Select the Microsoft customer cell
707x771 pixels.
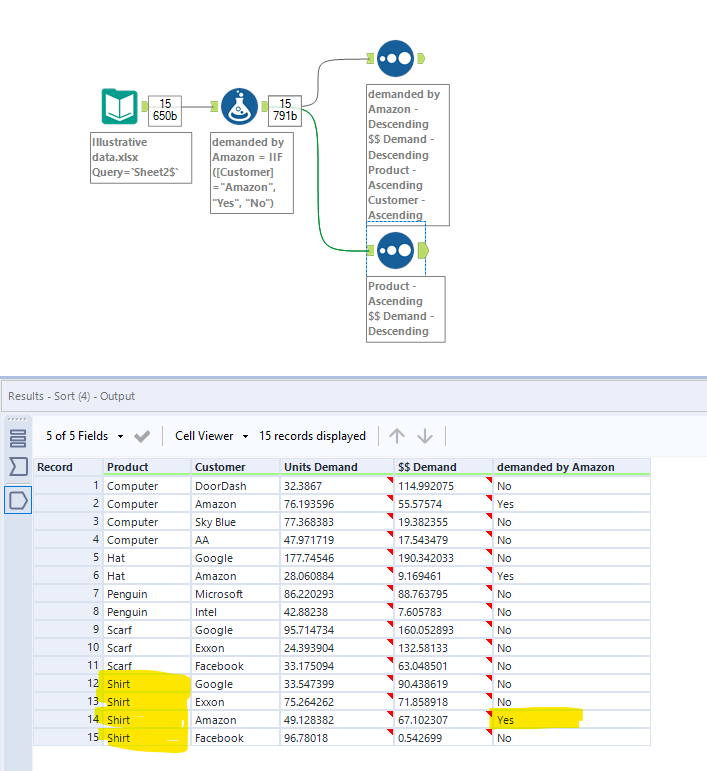235,594
